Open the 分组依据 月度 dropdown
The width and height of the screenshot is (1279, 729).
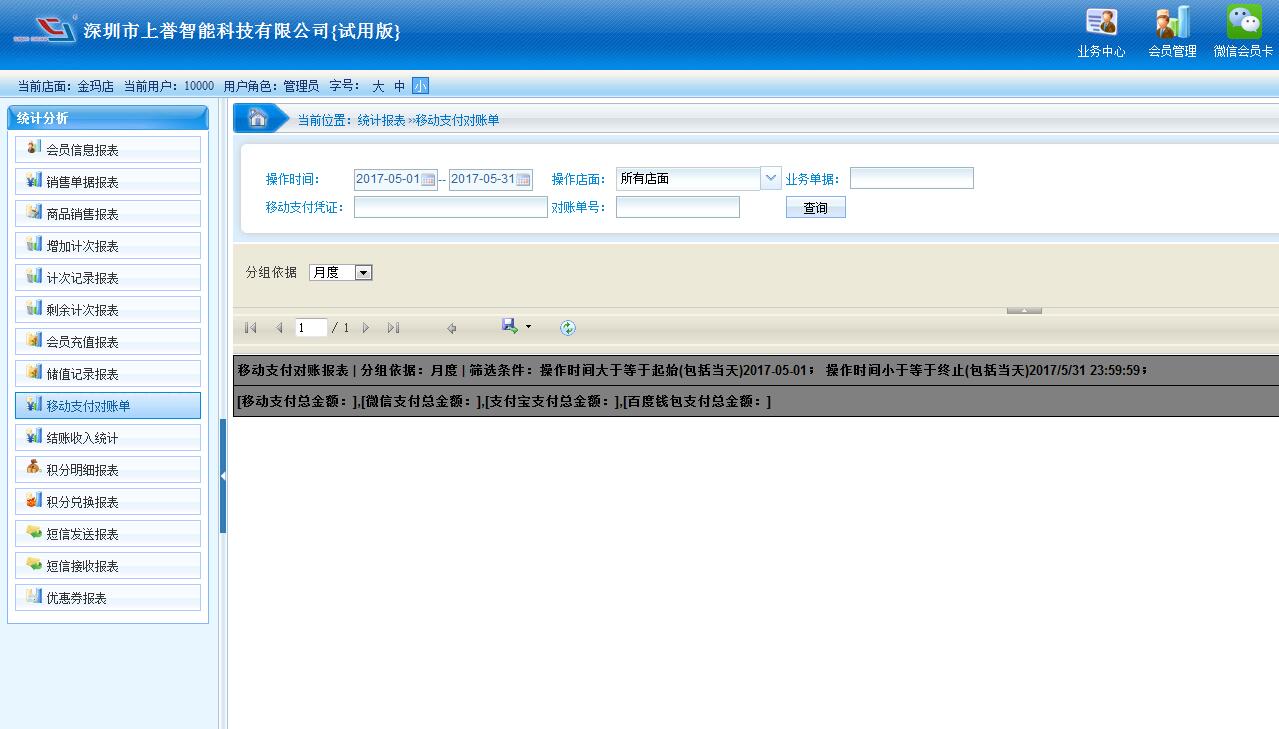pyautogui.click(x=363, y=272)
